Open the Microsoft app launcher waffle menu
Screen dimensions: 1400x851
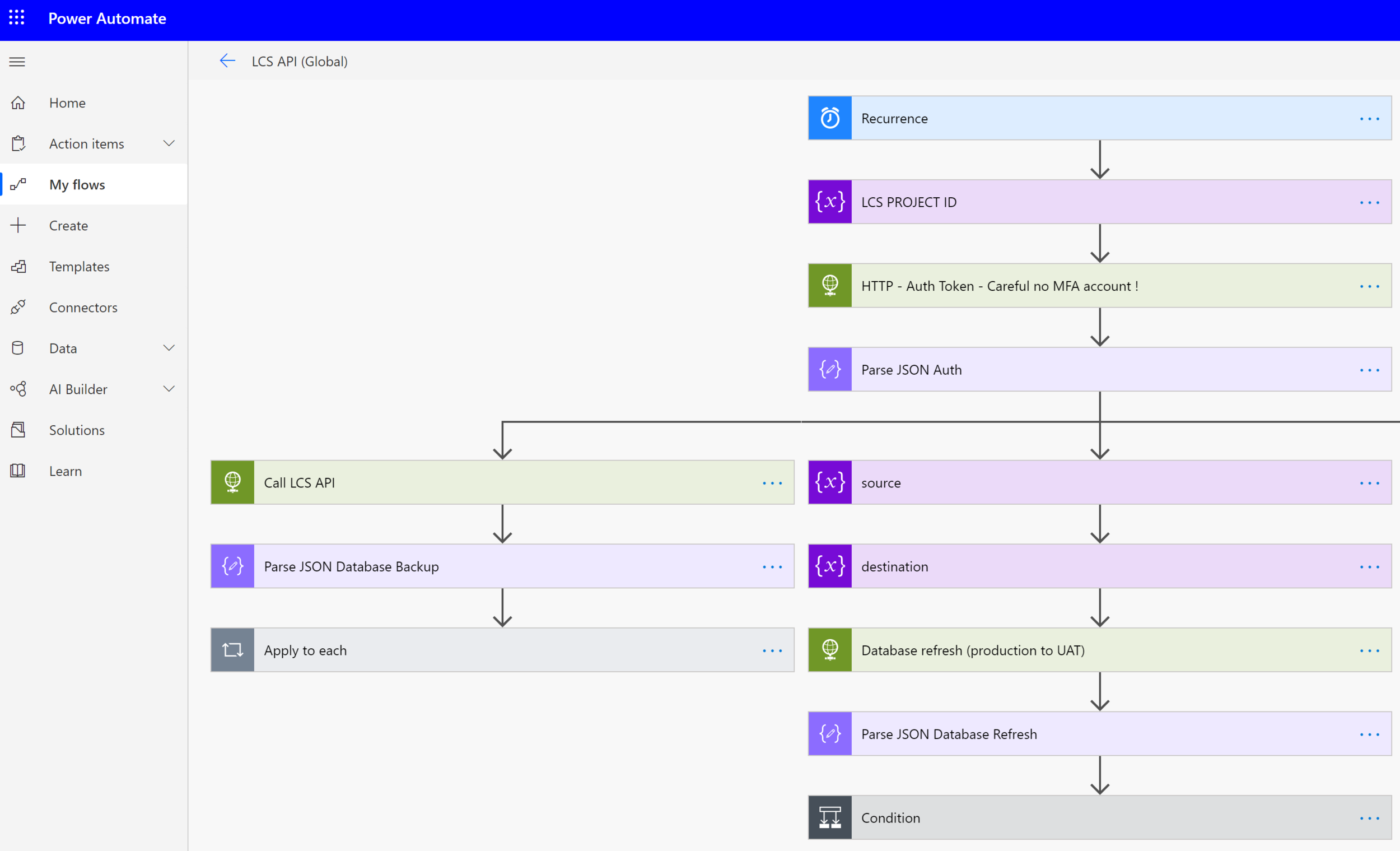tap(17, 18)
